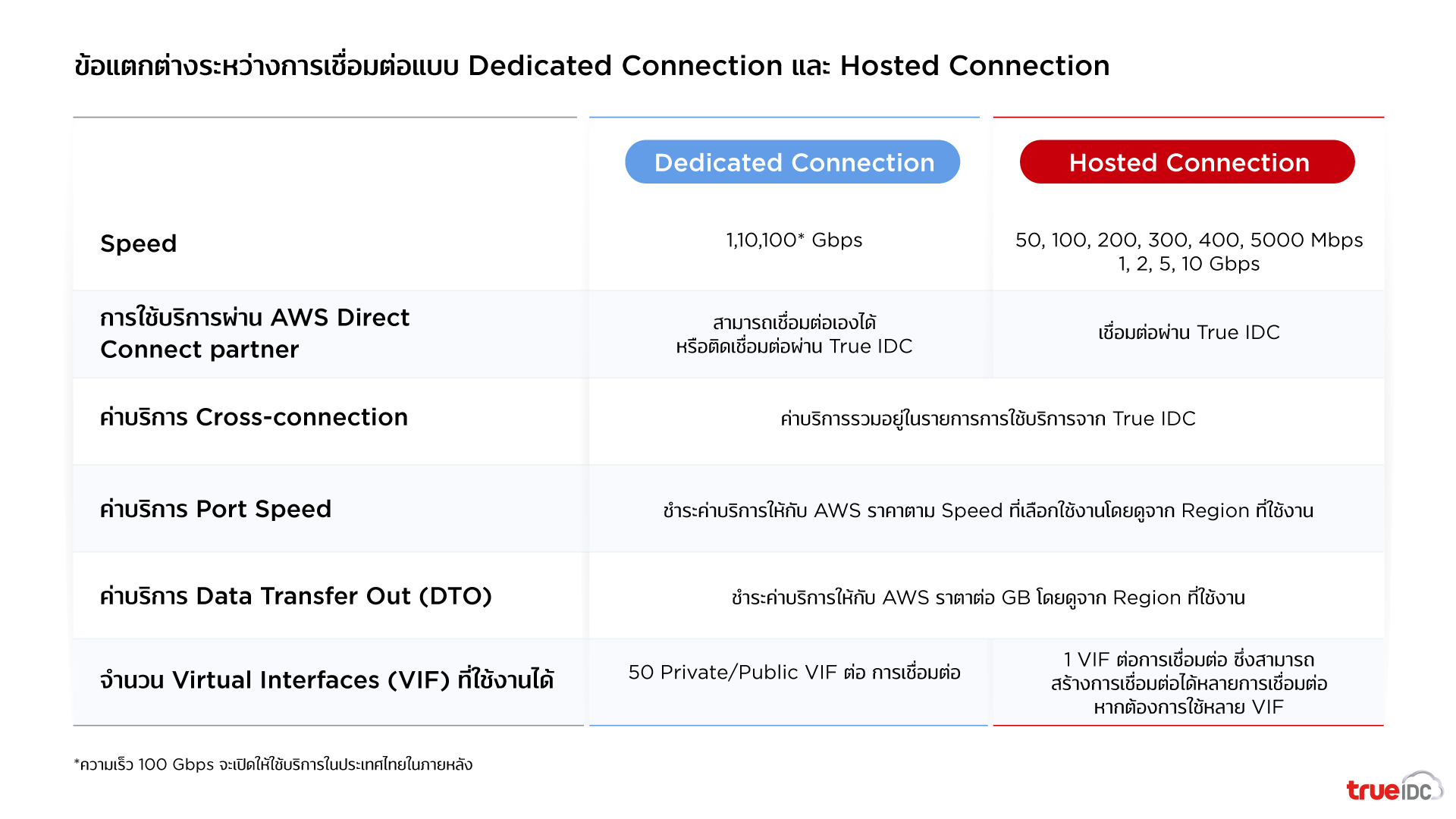Click the Speed row label
Screen dimensions: 1456x819
(139, 243)
